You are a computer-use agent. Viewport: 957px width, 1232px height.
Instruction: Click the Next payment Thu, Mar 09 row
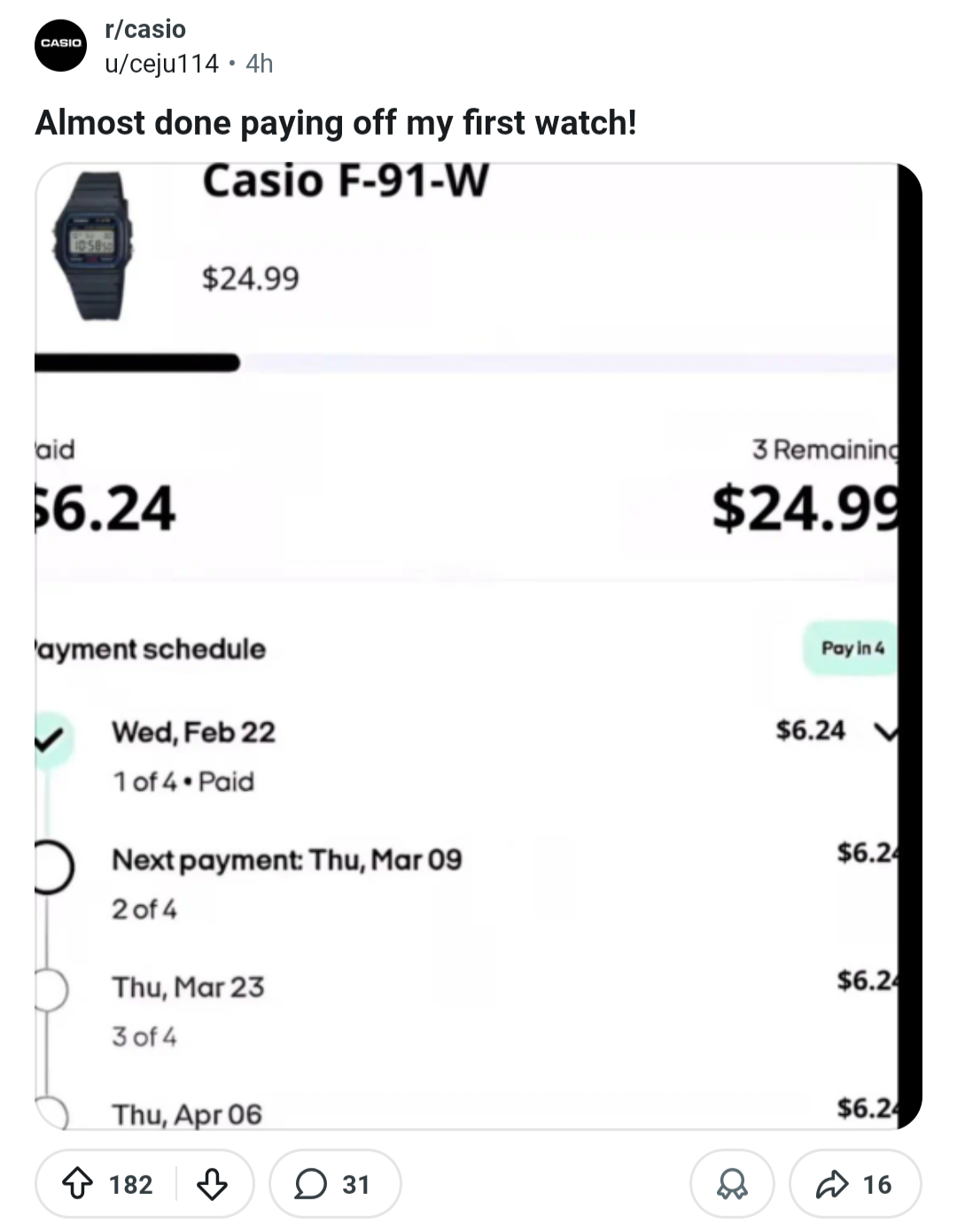pos(287,860)
